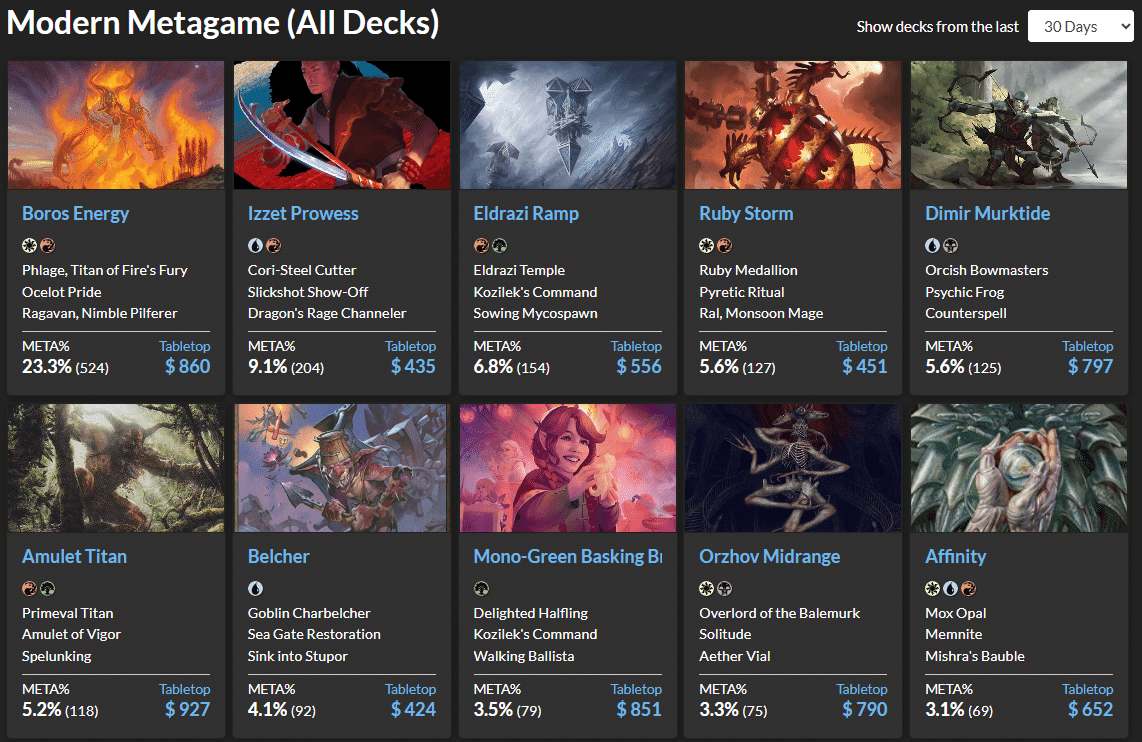Click Tabletop price $ 451 for Ruby Storm
Screen dimensions: 1142x742
coord(865,366)
